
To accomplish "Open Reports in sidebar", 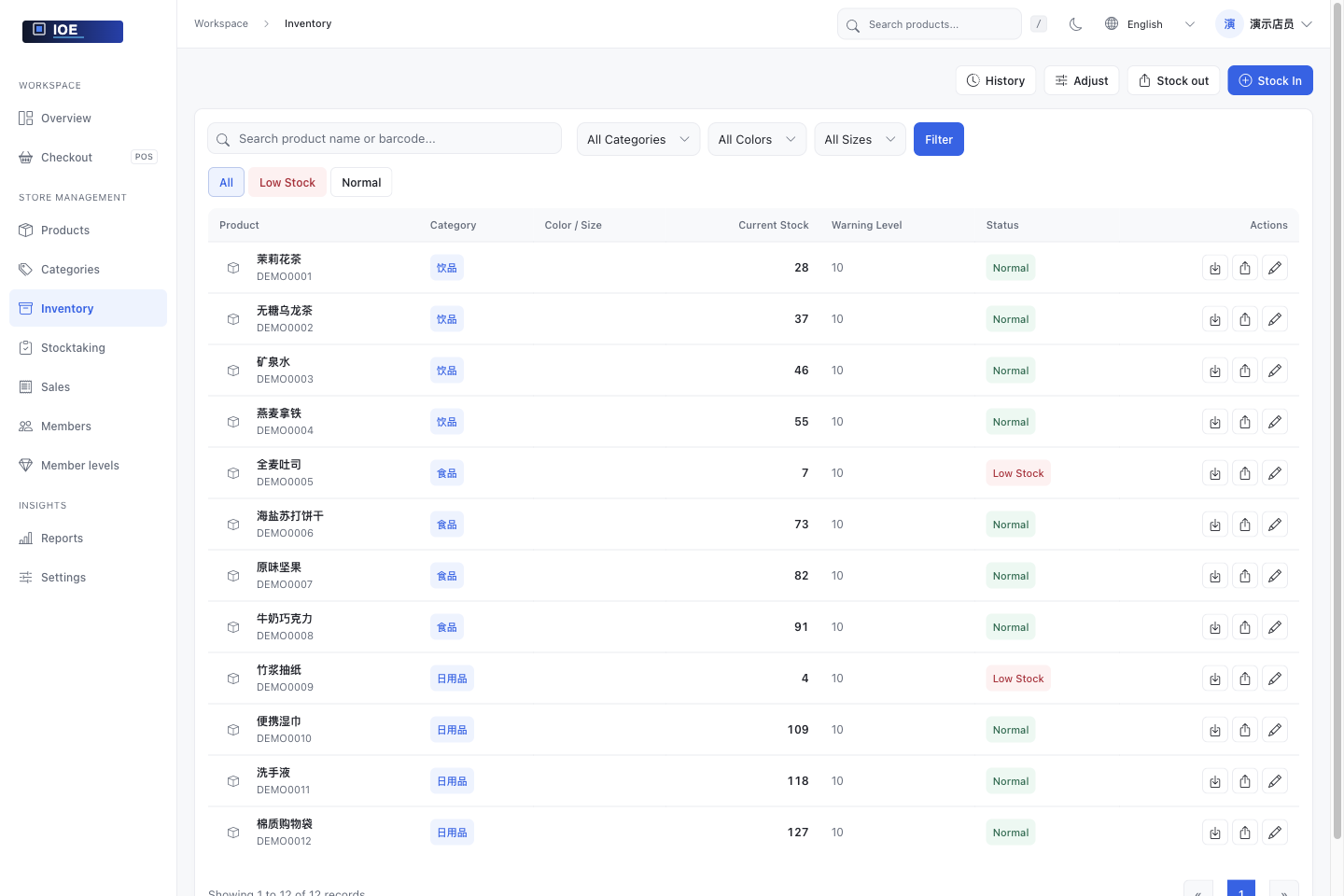I will click(x=88, y=539).
